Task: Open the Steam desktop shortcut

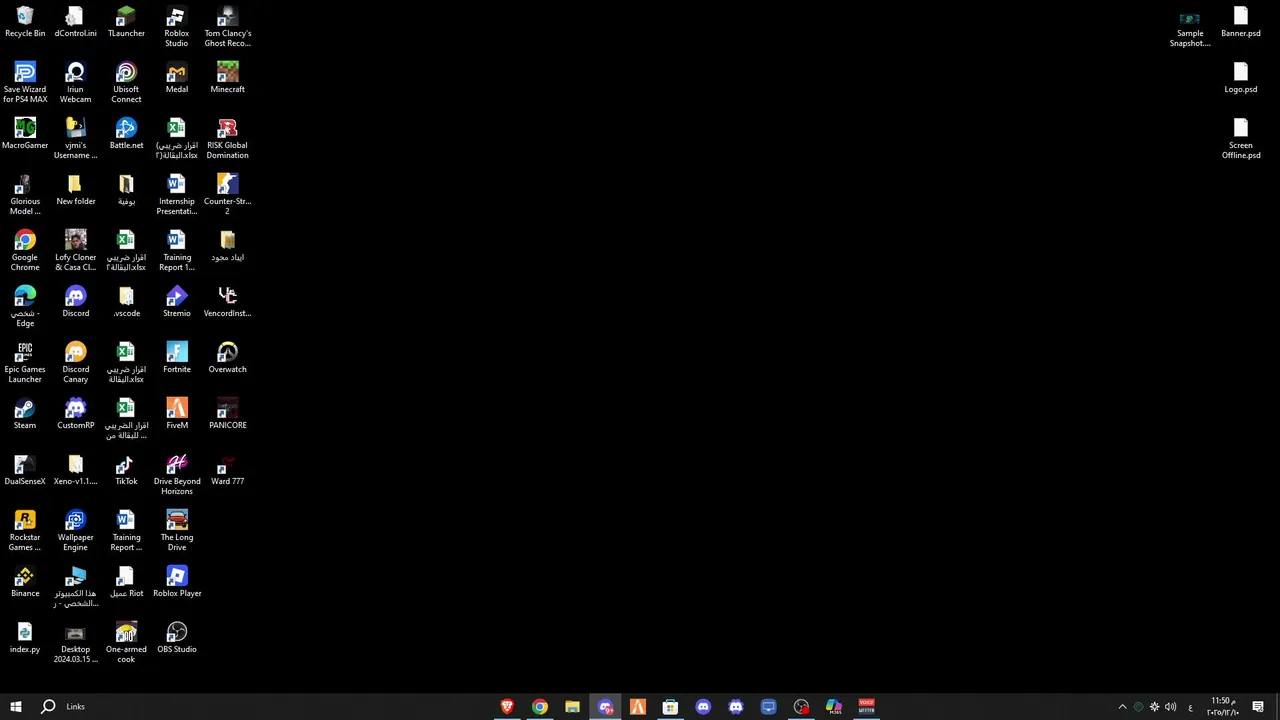Action: [x=25, y=415]
